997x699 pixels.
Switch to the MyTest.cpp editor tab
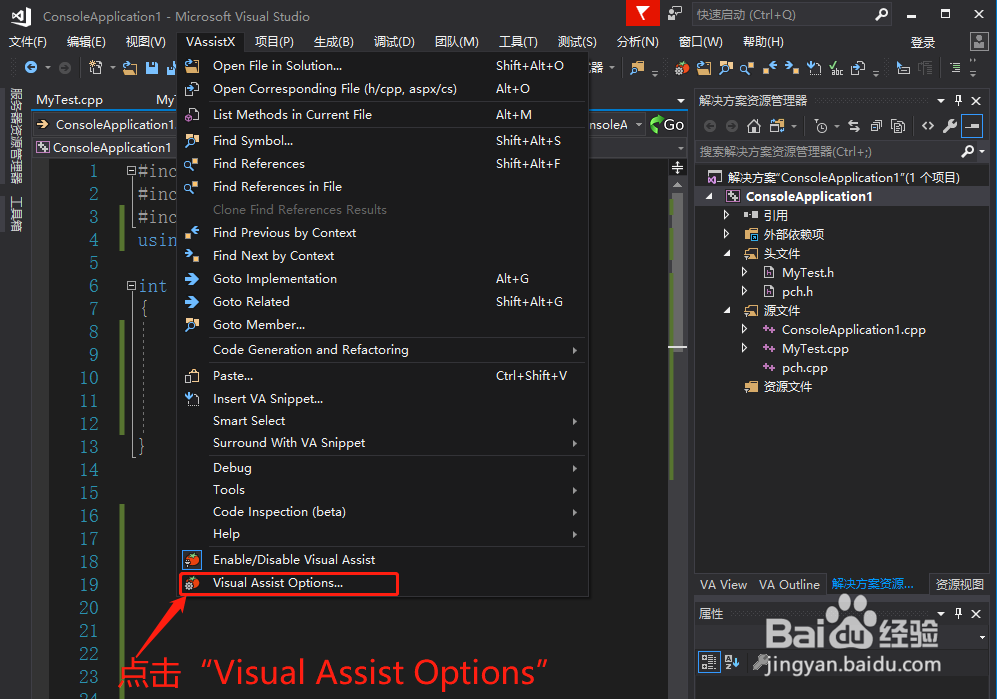69,100
